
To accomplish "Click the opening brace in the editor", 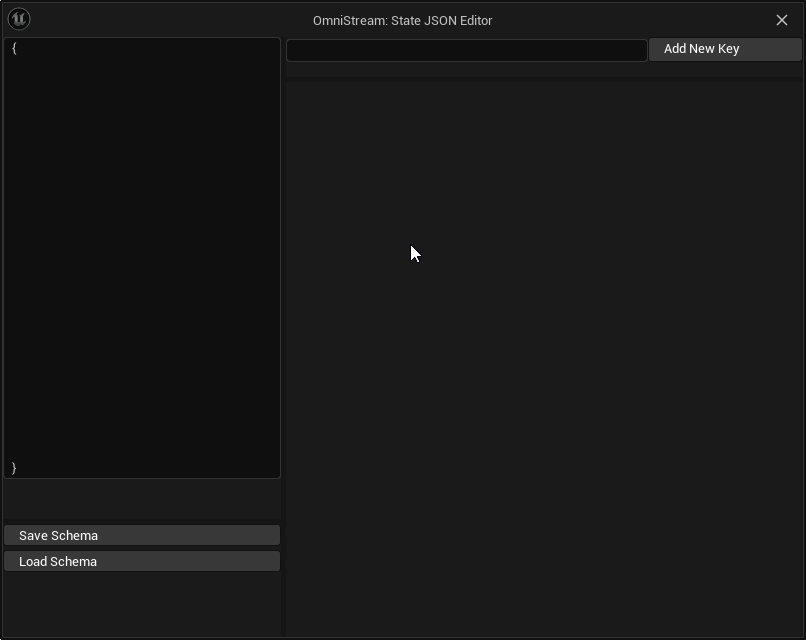I will coord(12,46).
